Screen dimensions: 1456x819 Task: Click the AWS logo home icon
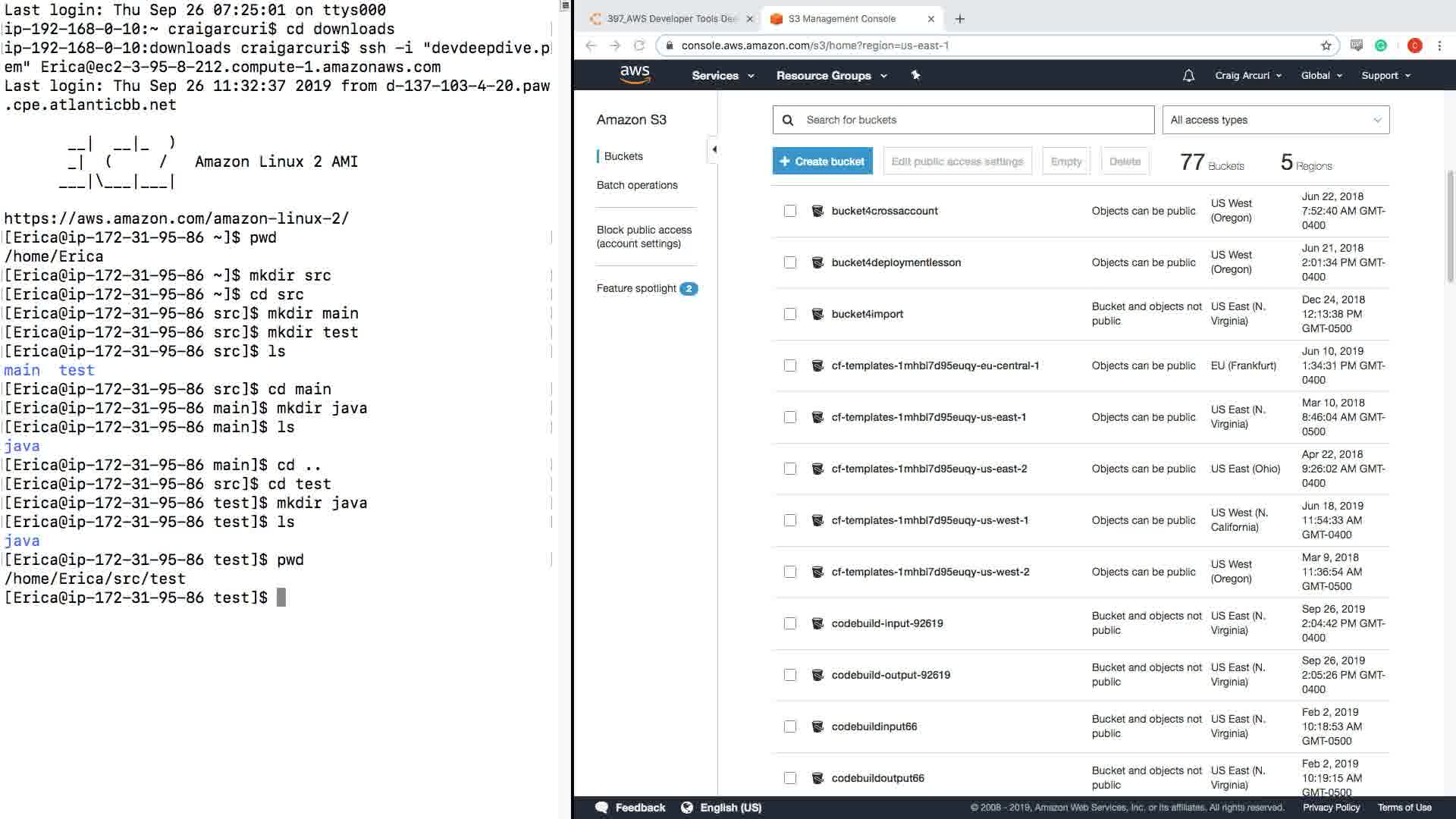point(635,74)
